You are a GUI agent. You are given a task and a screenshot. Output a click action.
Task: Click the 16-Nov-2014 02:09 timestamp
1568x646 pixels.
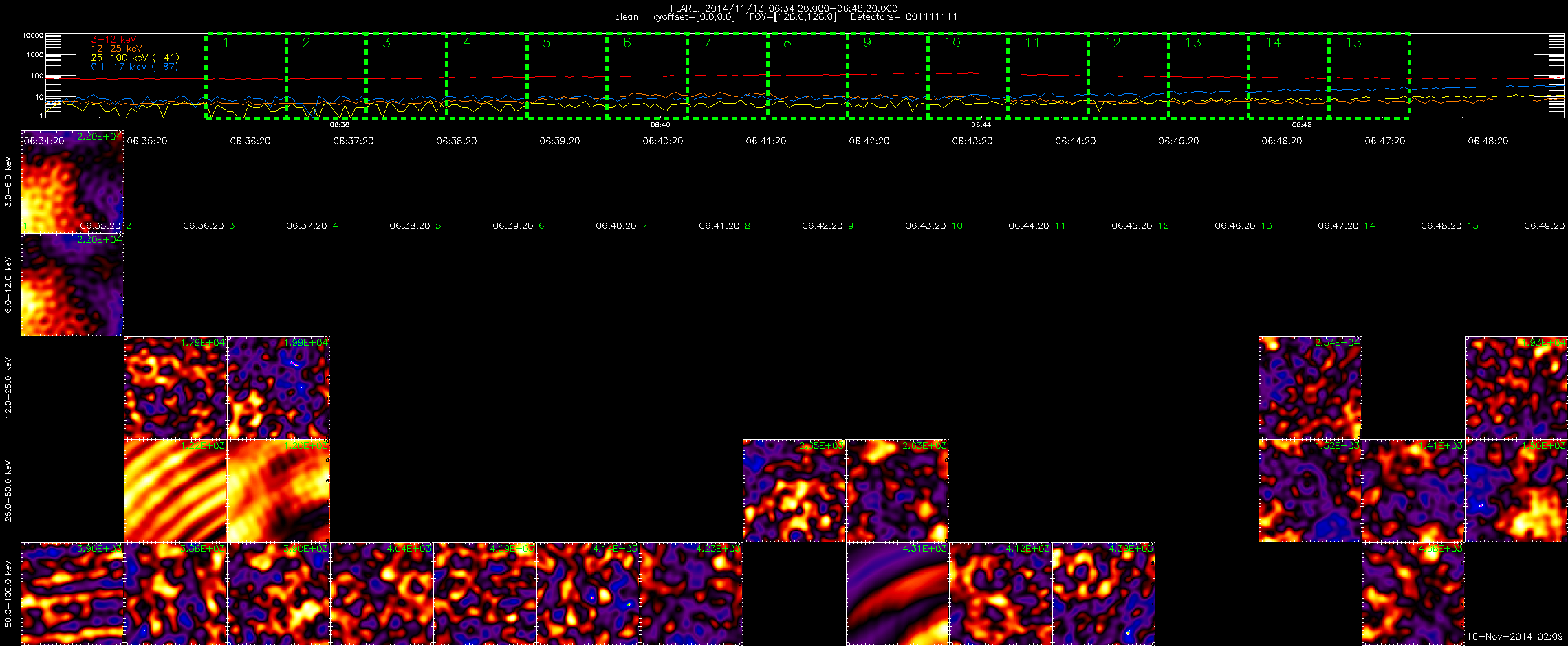(x=1515, y=637)
